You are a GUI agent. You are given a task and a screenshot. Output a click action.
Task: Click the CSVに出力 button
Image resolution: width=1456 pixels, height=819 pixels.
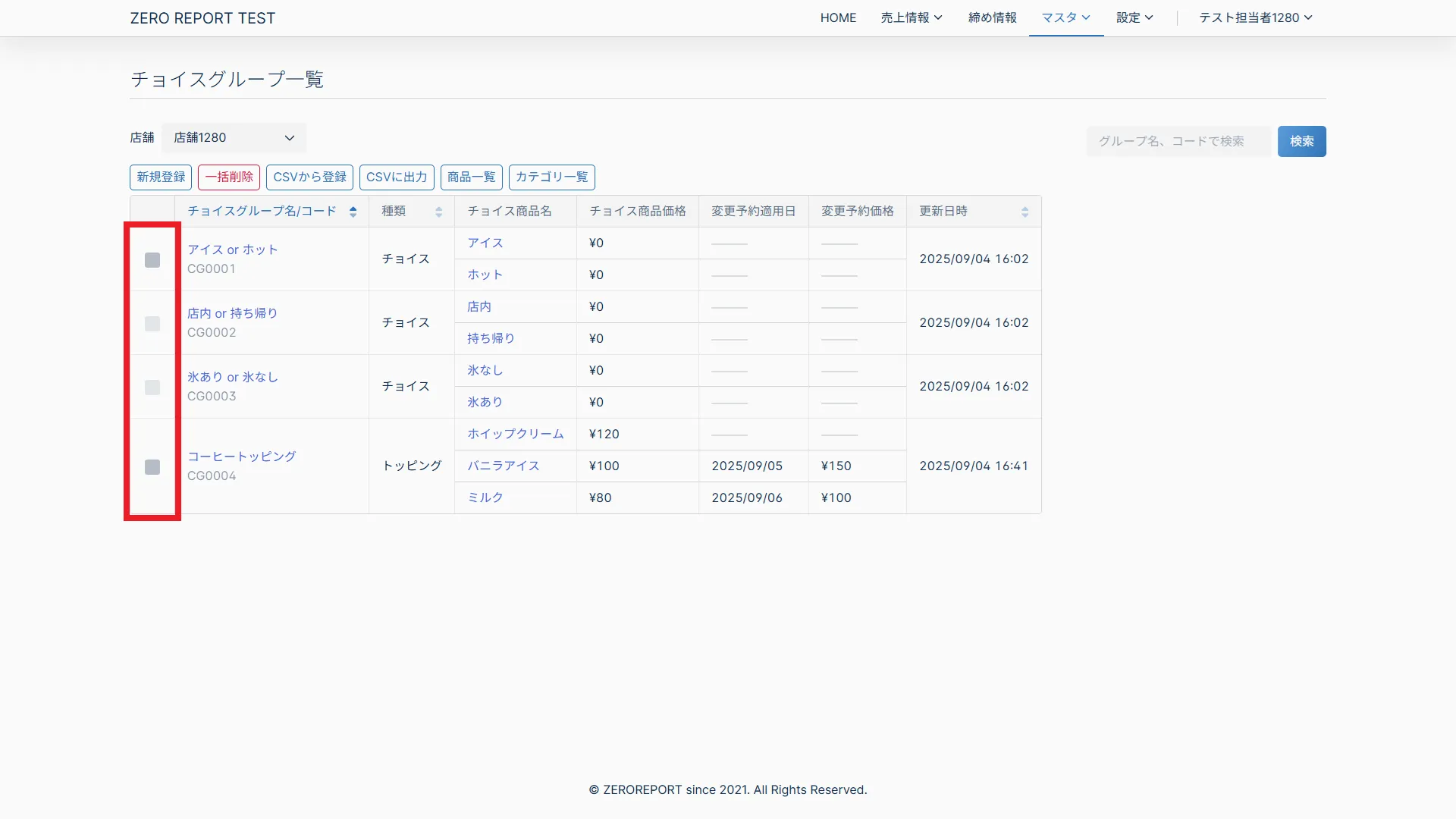pyautogui.click(x=397, y=177)
